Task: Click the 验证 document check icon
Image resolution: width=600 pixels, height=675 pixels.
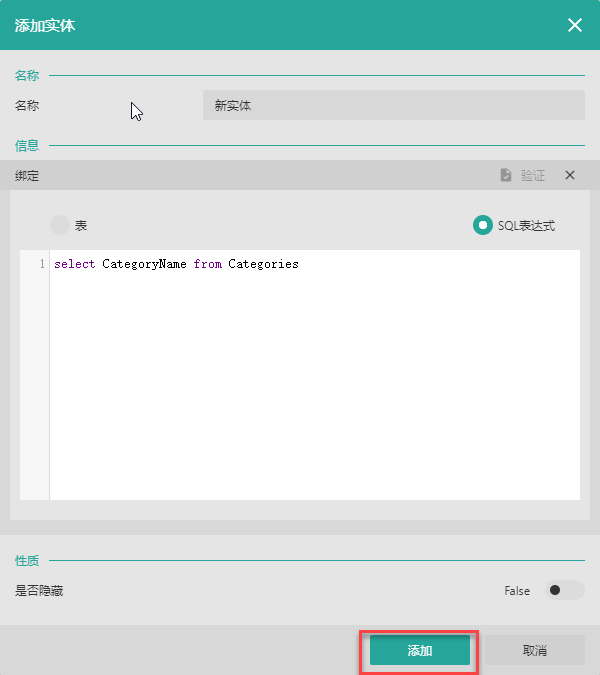Action: click(x=506, y=175)
